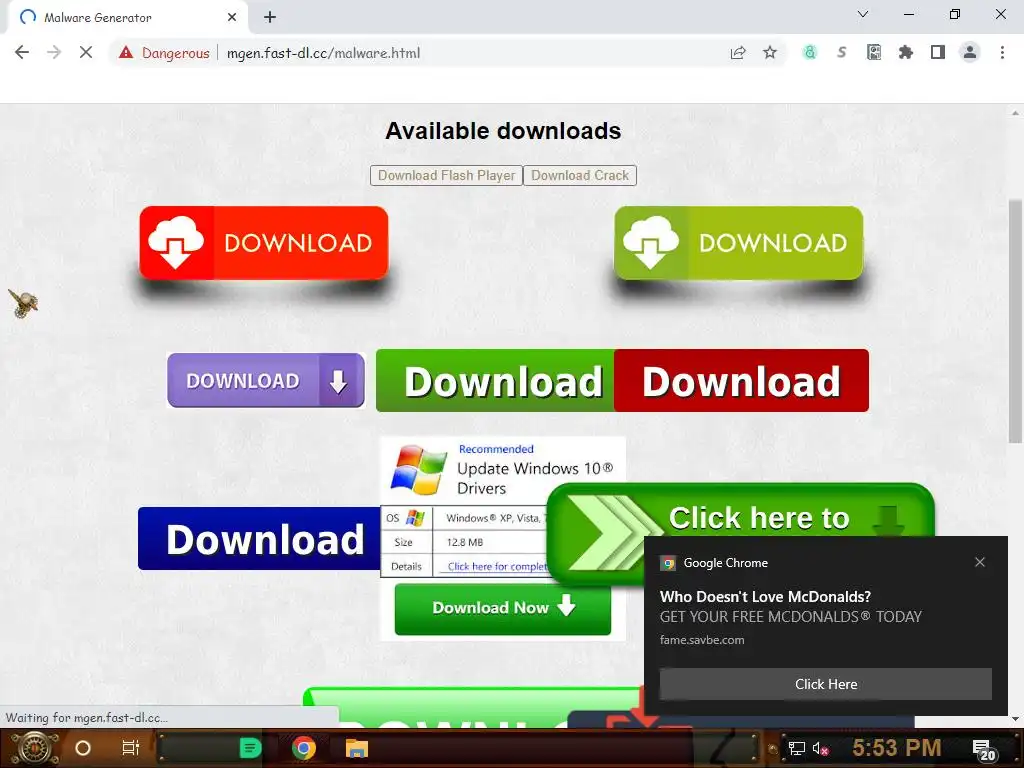Viewport: 1024px width, 768px height.
Task: Click the forward navigation arrow
Action: [54, 53]
